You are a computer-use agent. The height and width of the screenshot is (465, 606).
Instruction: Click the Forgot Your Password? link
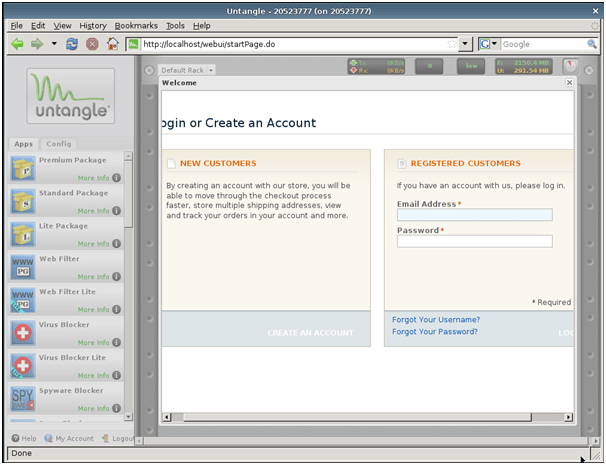435,332
